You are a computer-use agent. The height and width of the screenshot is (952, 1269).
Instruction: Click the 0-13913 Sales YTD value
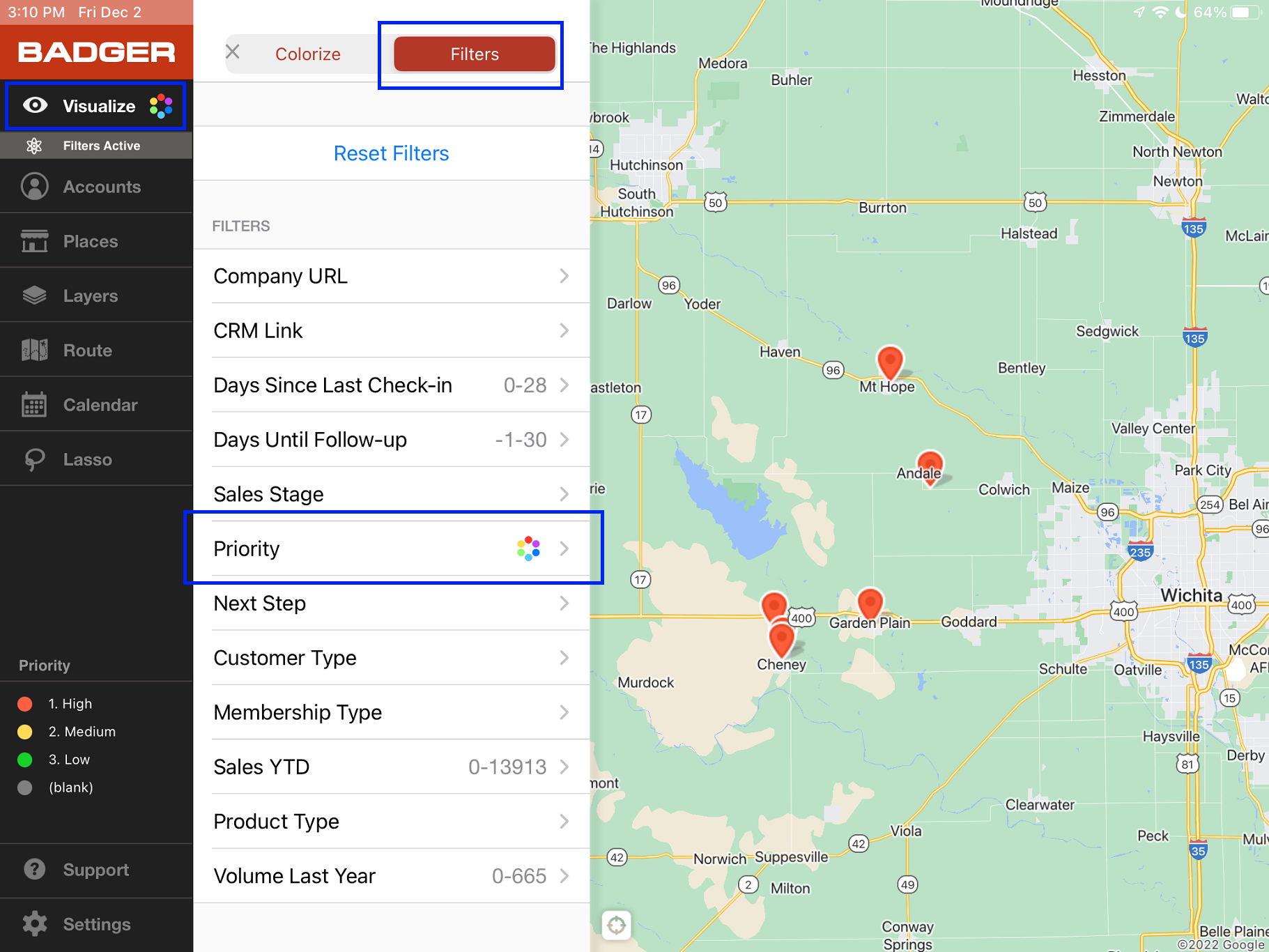[x=507, y=767]
